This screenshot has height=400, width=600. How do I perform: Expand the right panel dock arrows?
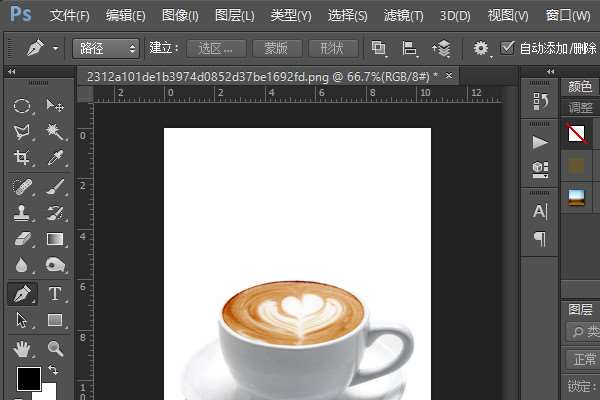pyautogui.click(x=550, y=72)
